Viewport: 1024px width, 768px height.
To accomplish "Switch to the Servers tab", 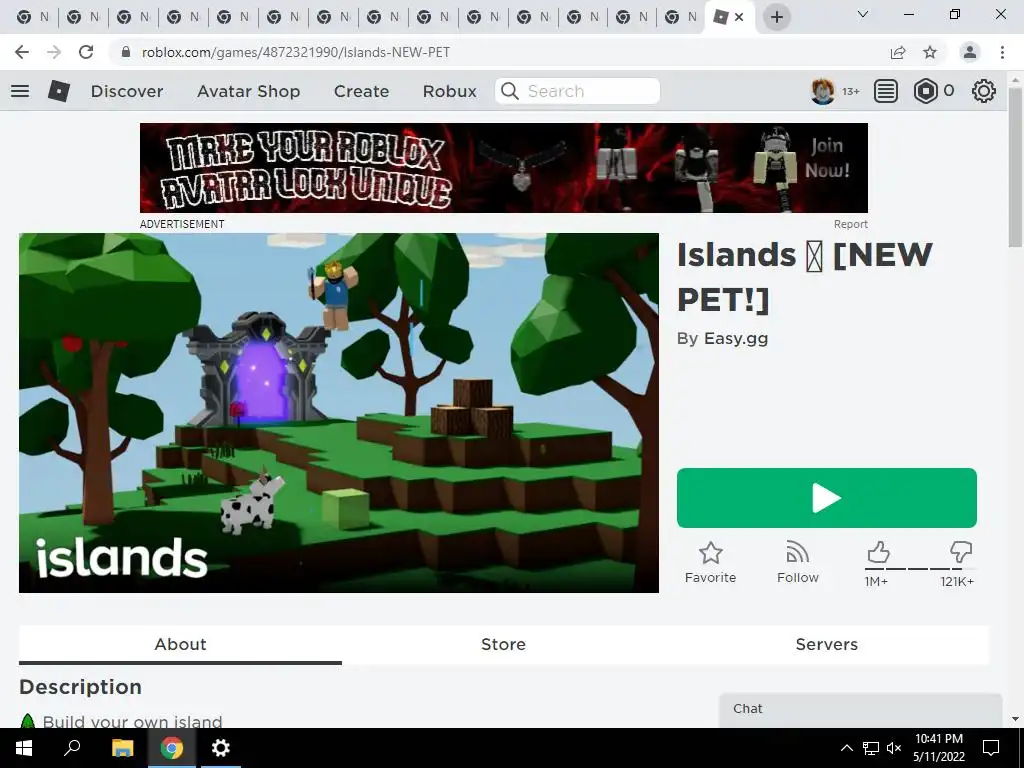I will [826, 645].
